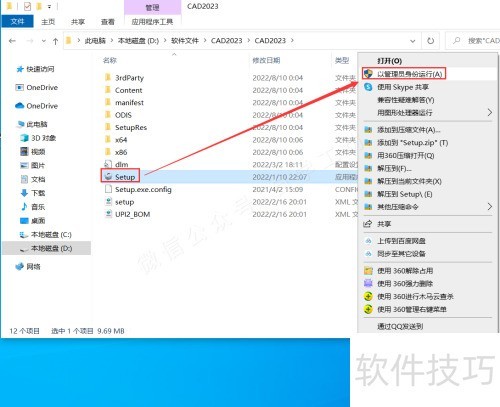Select the ODIS folder icon
This screenshot has height=407, width=500.
point(108,115)
